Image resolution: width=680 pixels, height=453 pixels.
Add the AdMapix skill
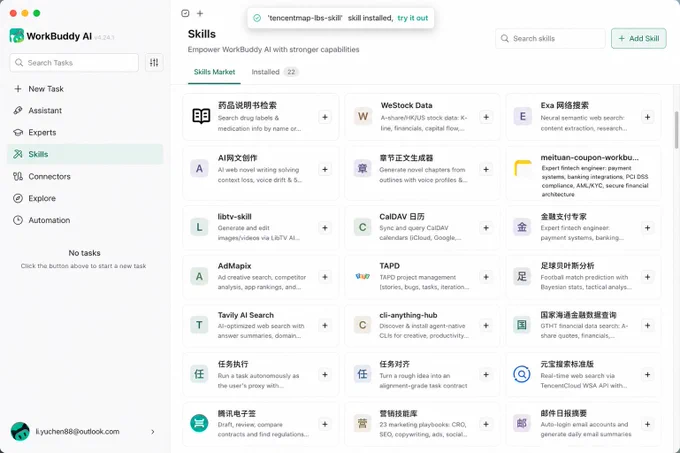coord(325,277)
